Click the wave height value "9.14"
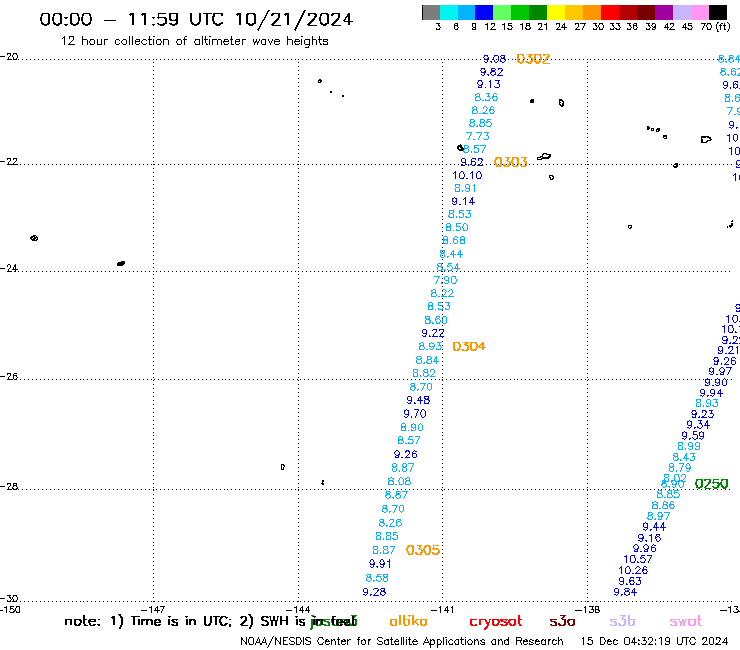740x650 pixels. (x=463, y=202)
